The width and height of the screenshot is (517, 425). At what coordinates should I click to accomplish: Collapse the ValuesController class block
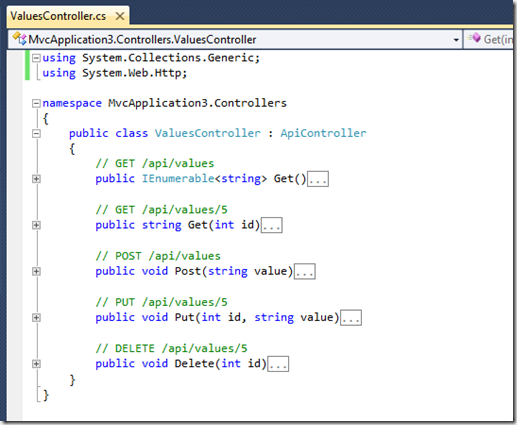pos(36,134)
